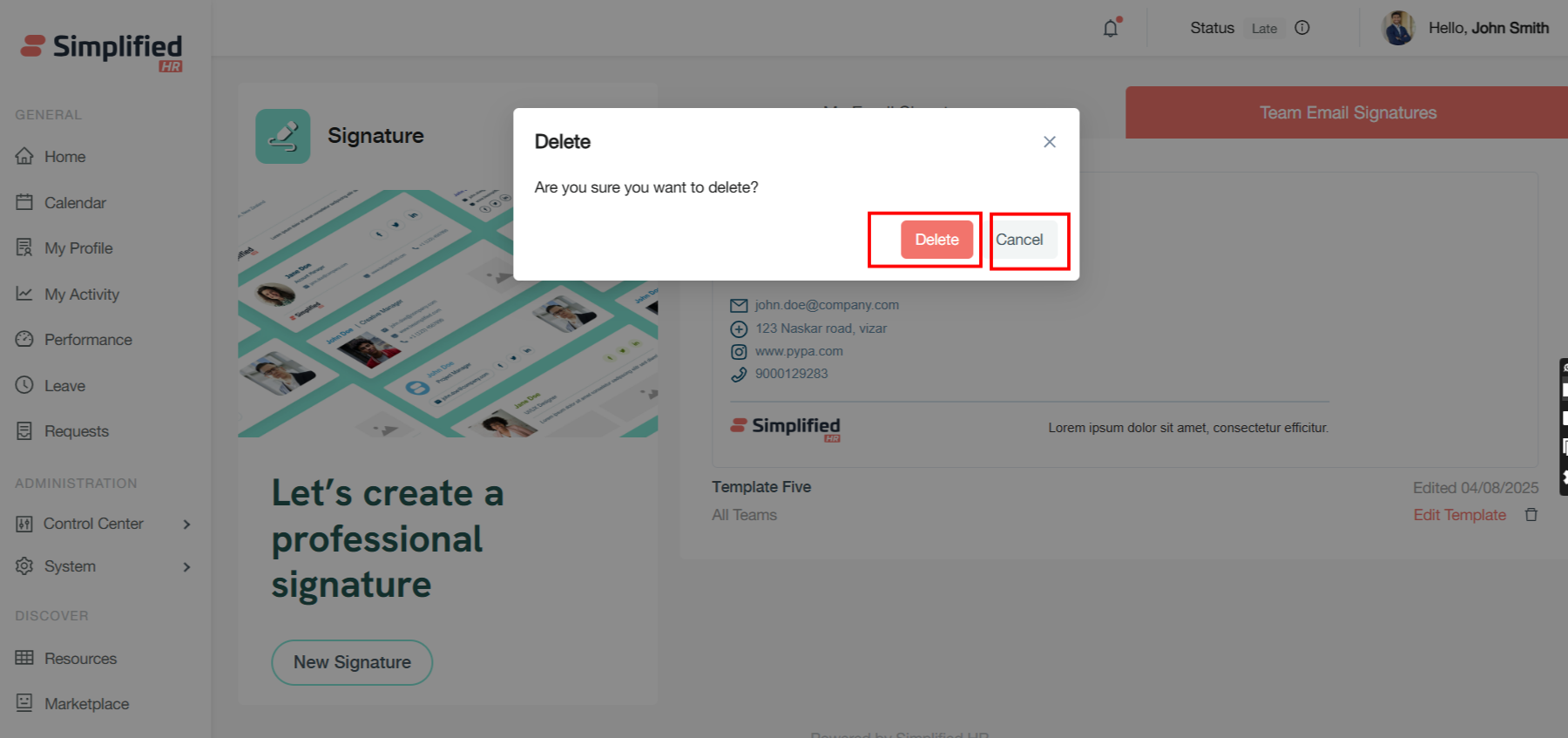
Task: Click the New Signature button
Action: click(x=352, y=662)
